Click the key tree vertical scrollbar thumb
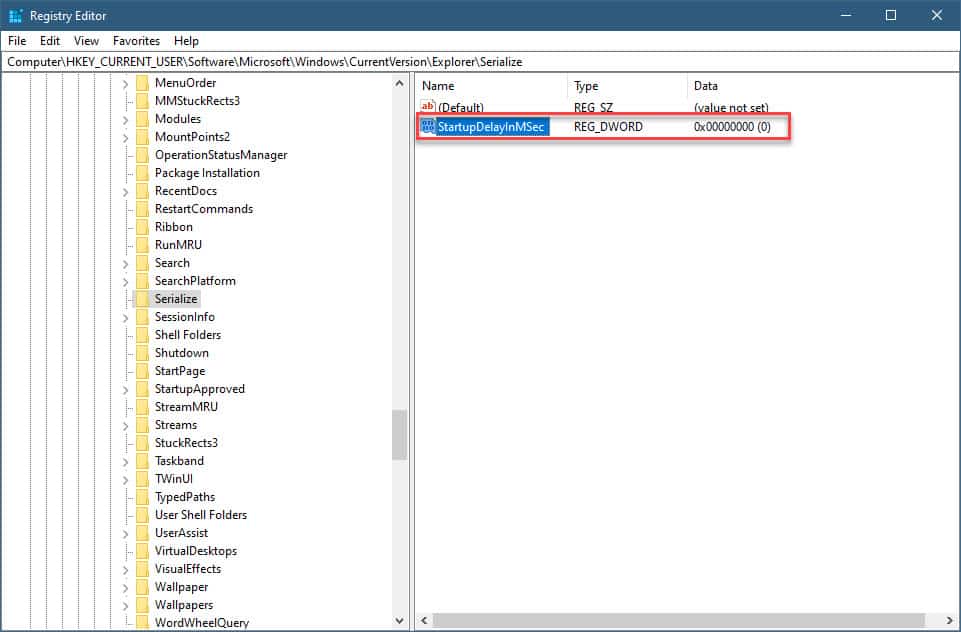This screenshot has width=961, height=632. [x=400, y=435]
